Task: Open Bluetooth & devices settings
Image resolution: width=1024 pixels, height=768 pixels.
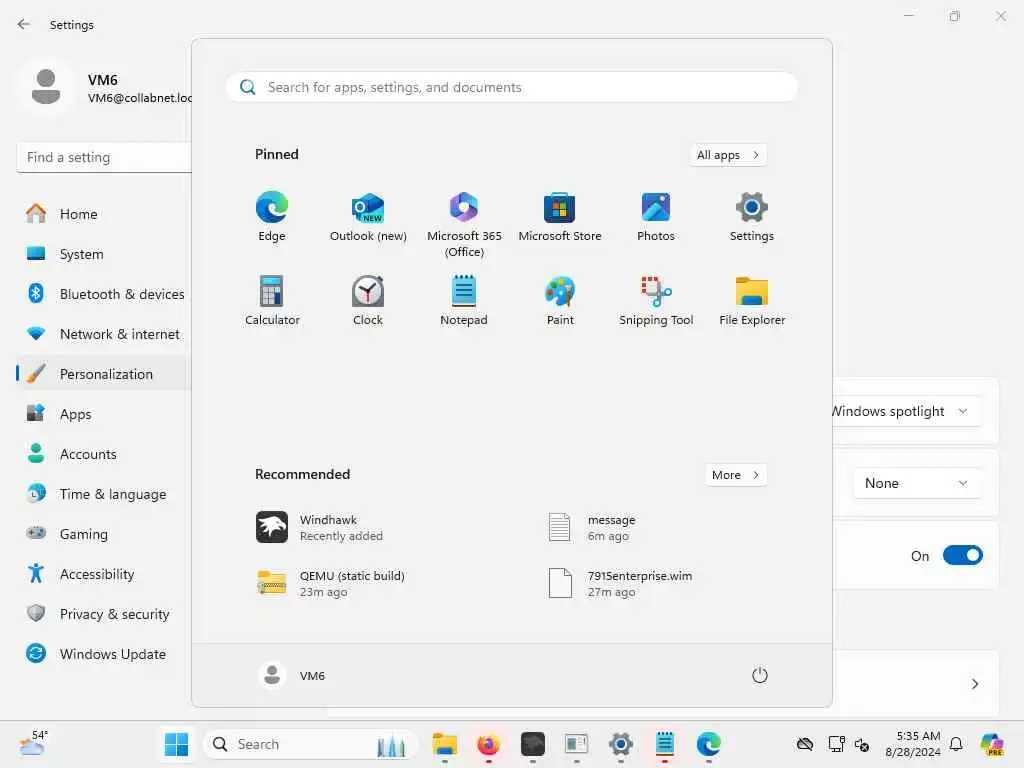Action: (103, 294)
